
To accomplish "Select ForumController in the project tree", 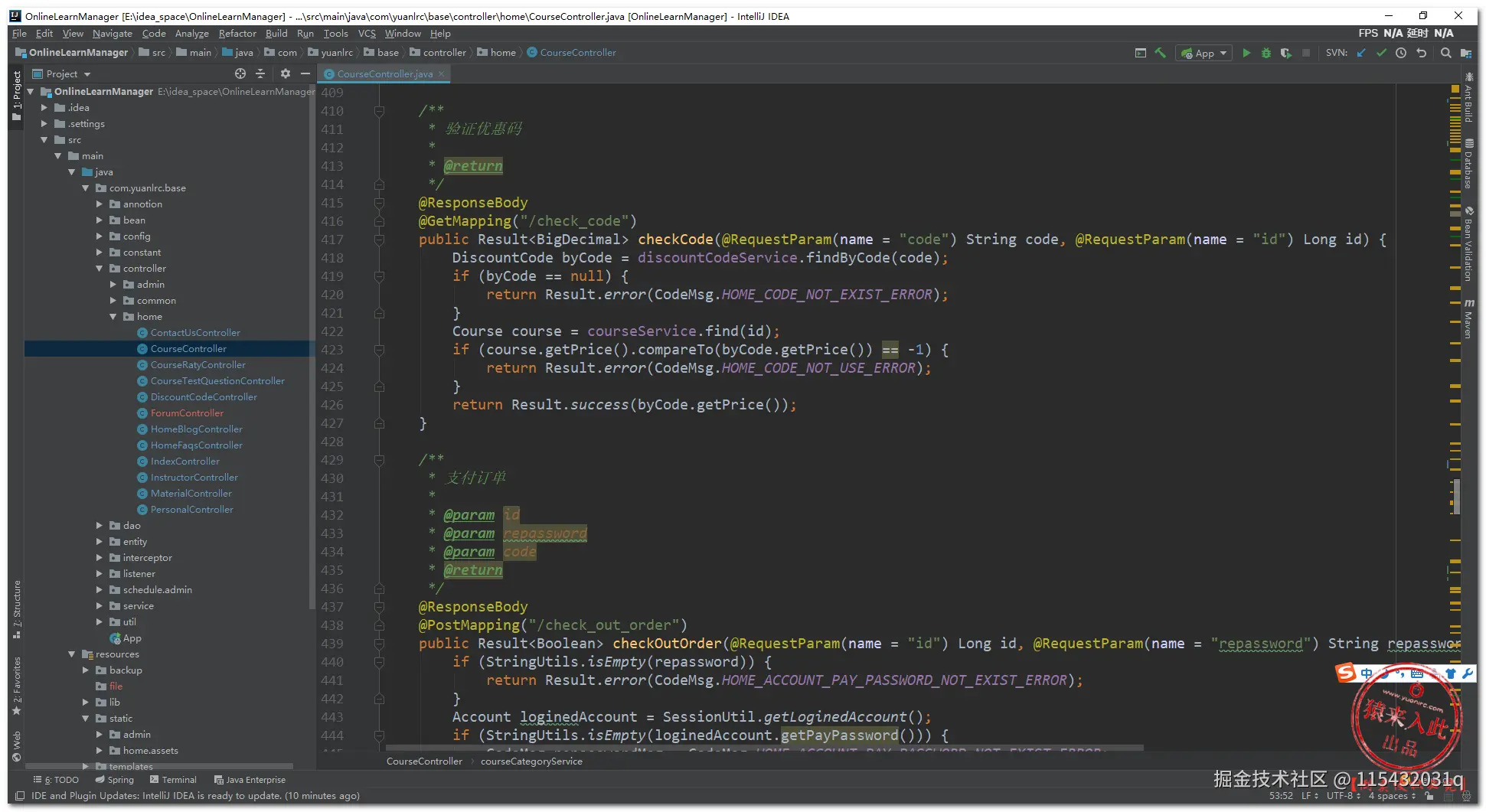I will pyautogui.click(x=187, y=413).
